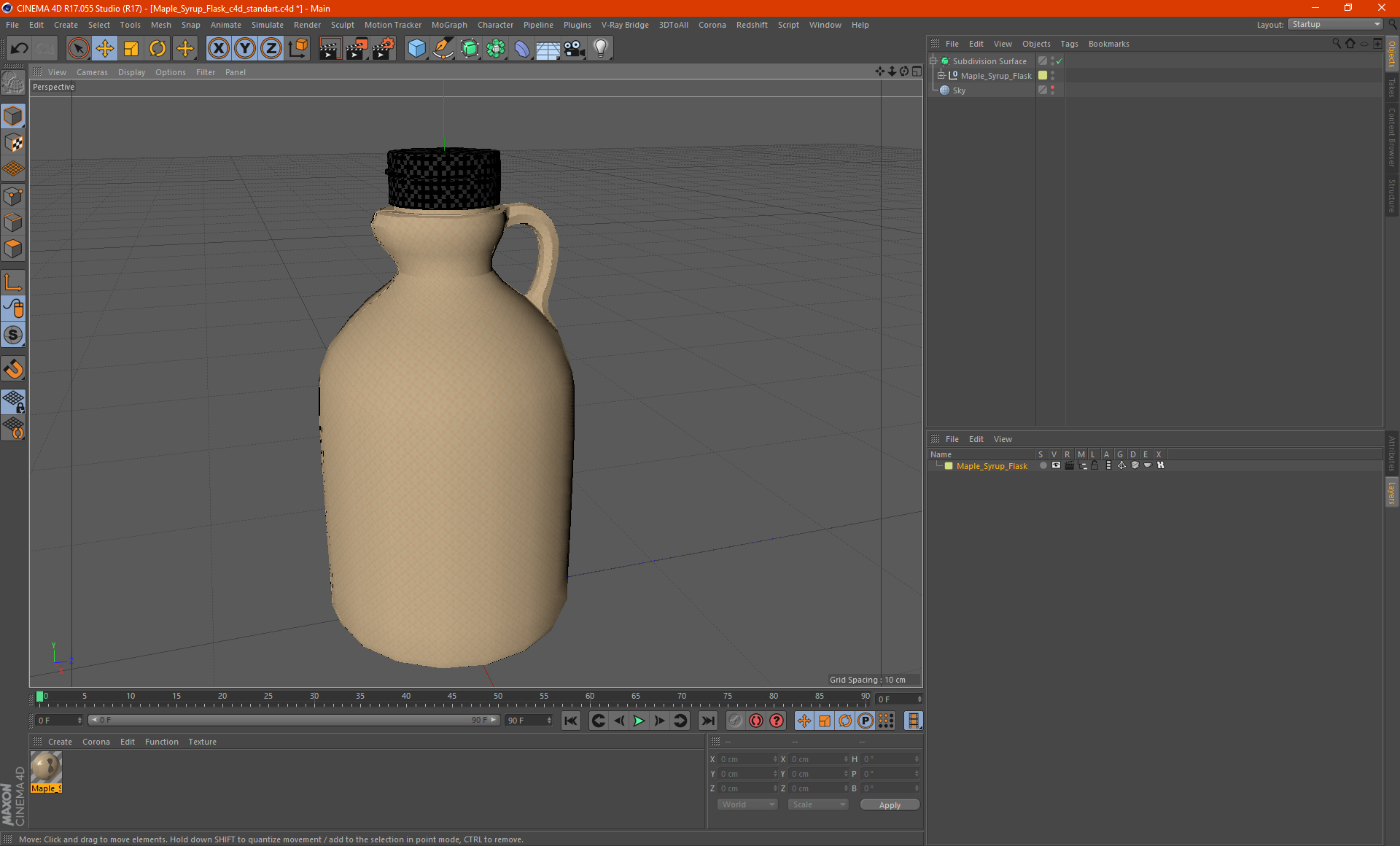Toggle Maple_Syrup_Flask layer Lock

pos(1094,465)
